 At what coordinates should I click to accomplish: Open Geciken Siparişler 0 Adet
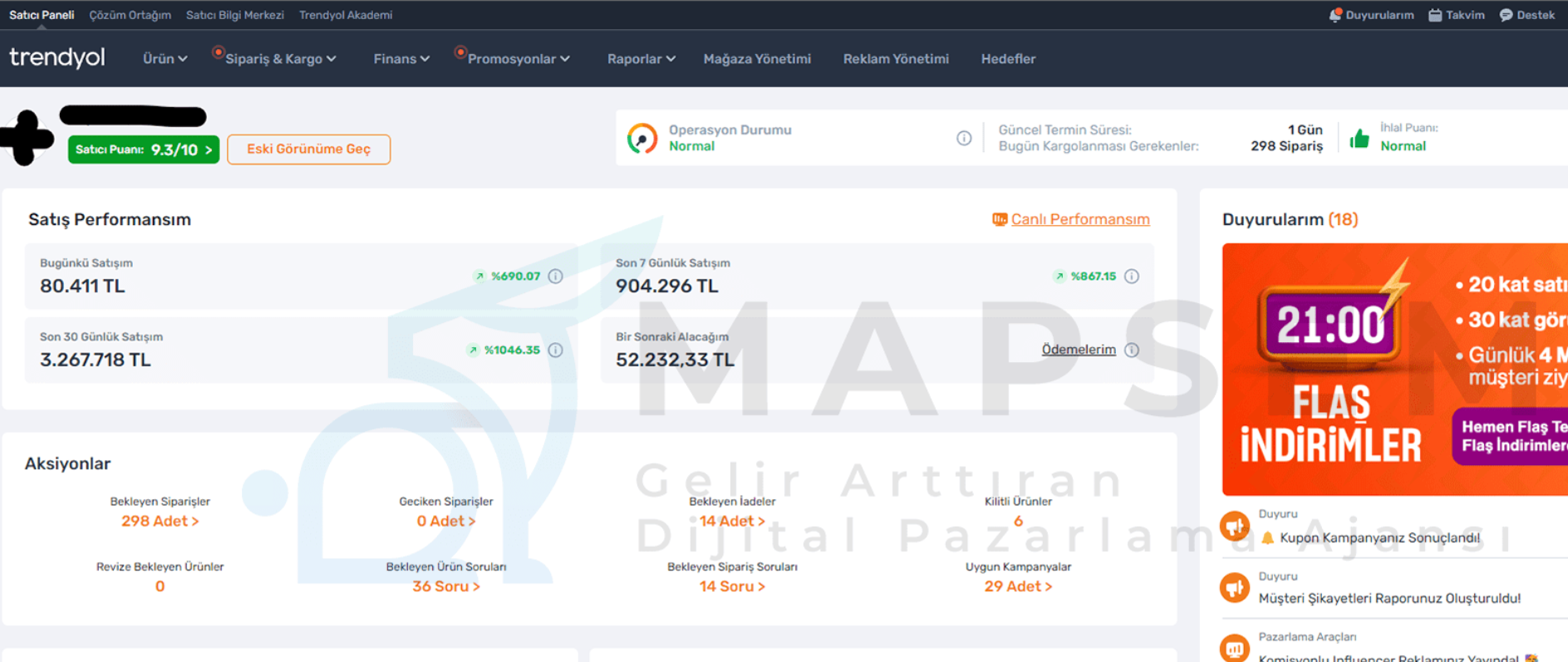click(446, 521)
